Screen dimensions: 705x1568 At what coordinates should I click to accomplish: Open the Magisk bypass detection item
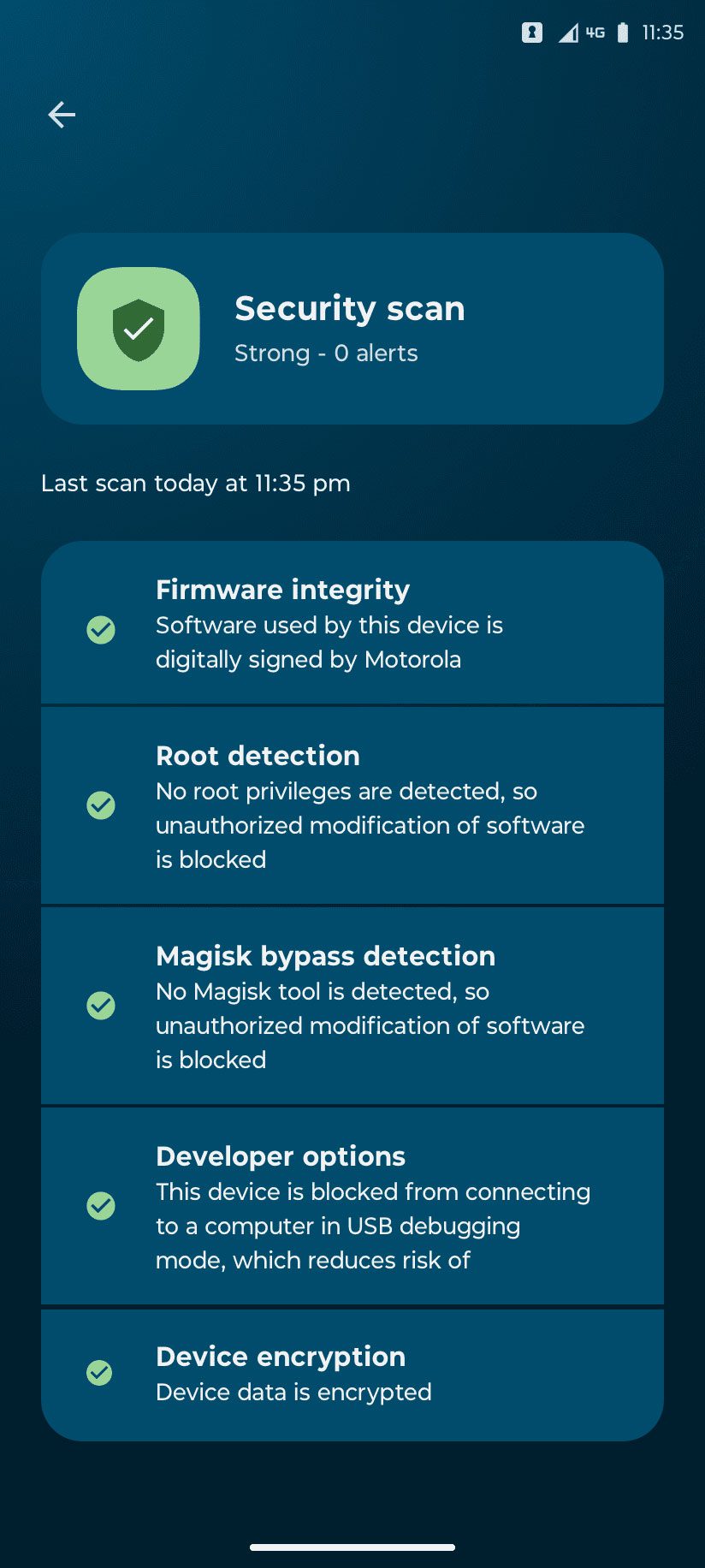click(352, 1006)
